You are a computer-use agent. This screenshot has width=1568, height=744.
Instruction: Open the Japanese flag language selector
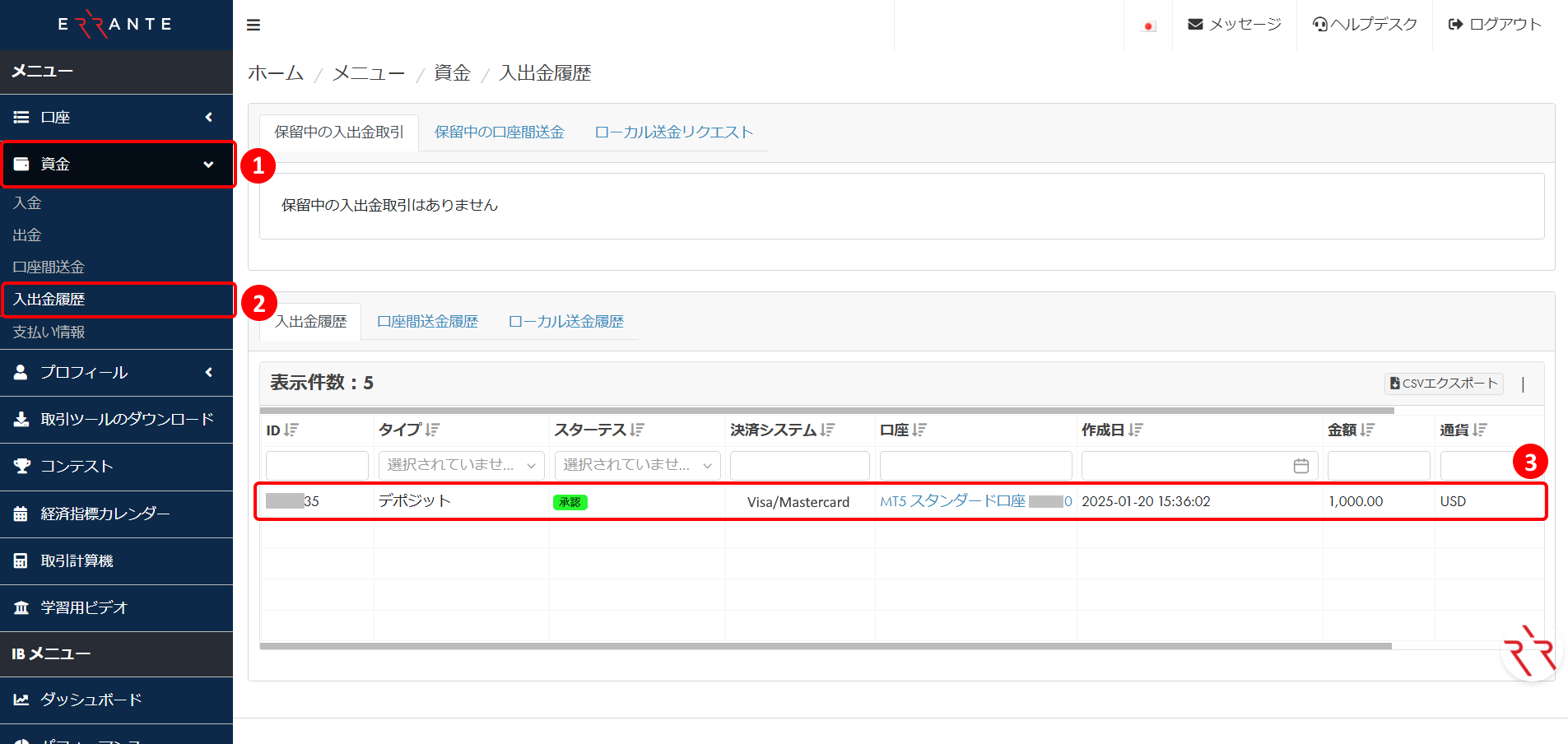point(1148,26)
